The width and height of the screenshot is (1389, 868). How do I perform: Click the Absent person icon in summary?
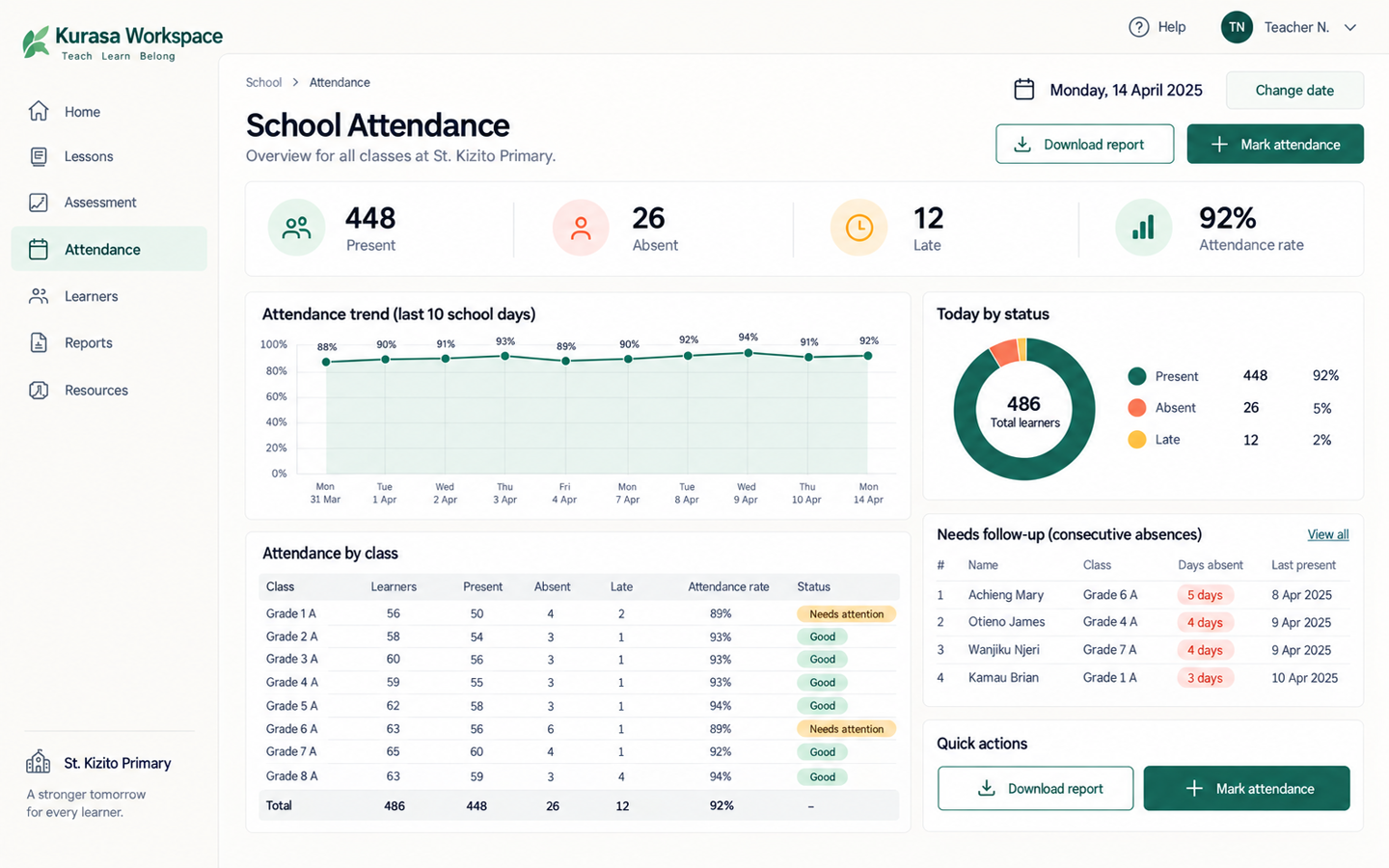[581, 228]
